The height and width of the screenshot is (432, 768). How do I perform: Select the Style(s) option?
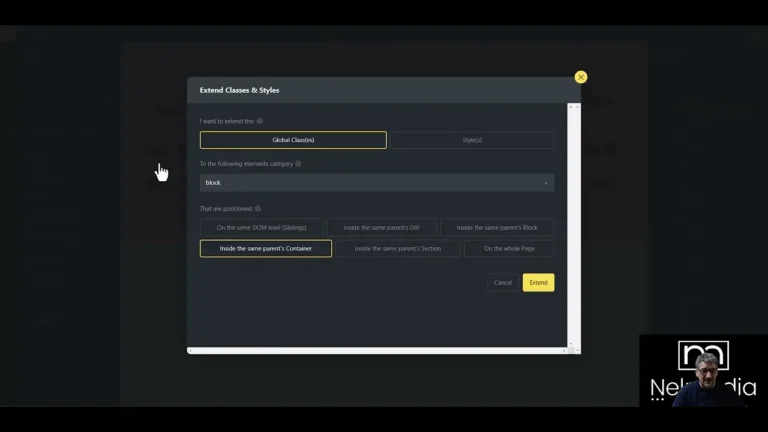(x=471, y=140)
